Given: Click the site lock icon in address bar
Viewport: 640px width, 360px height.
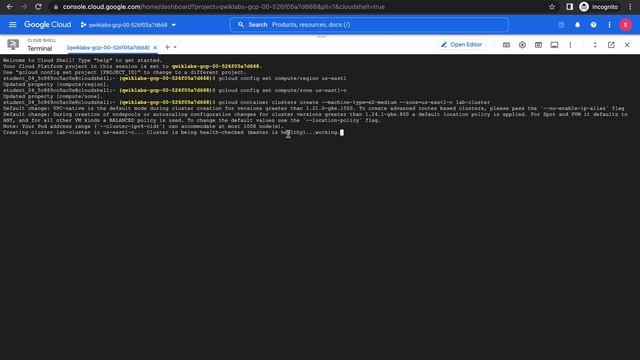Looking at the screenshot, I should pyautogui.click(x=56, y=7).
